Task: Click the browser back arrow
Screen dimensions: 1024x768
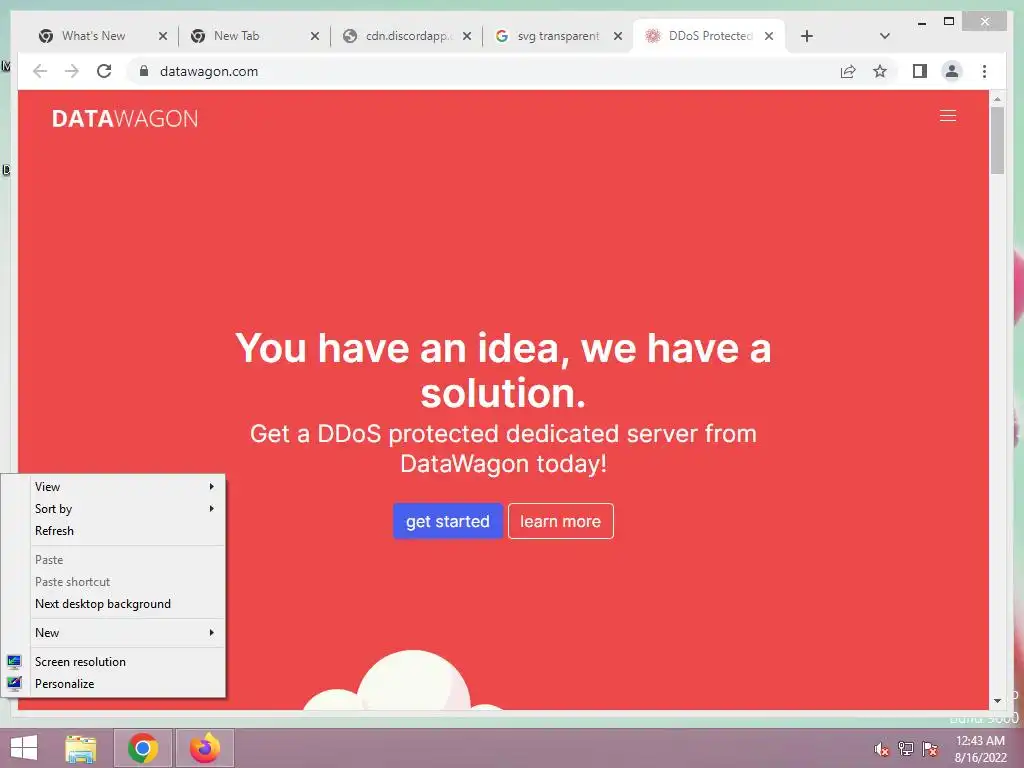Action: 40,71
